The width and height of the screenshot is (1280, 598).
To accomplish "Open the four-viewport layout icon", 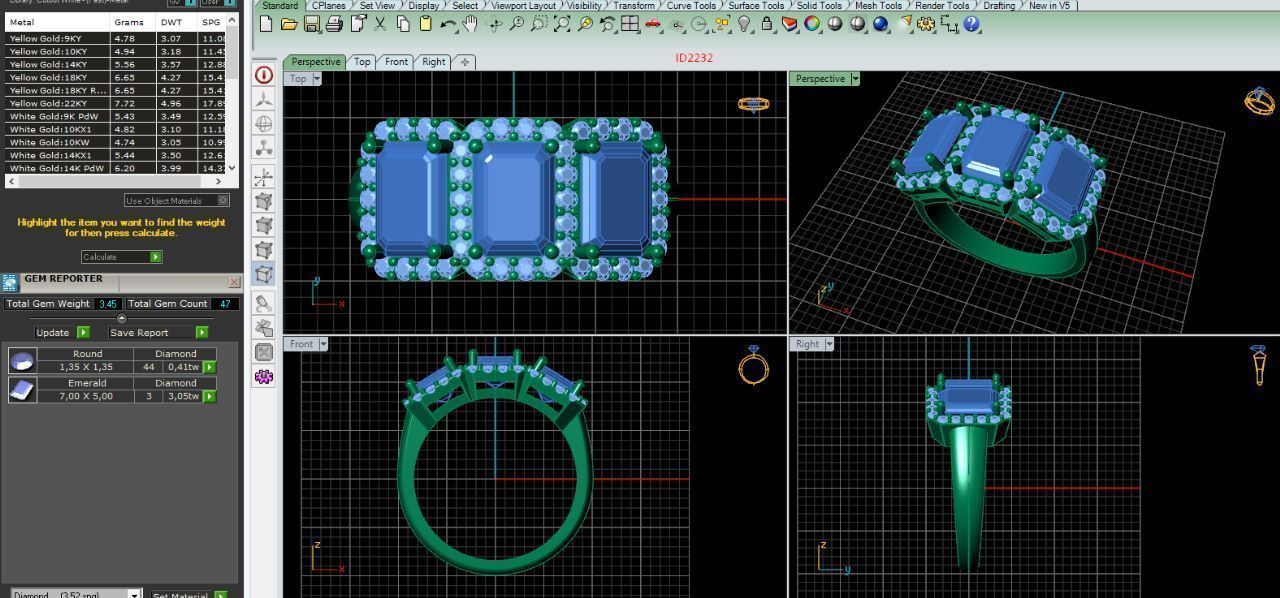I will click(630, 24).
